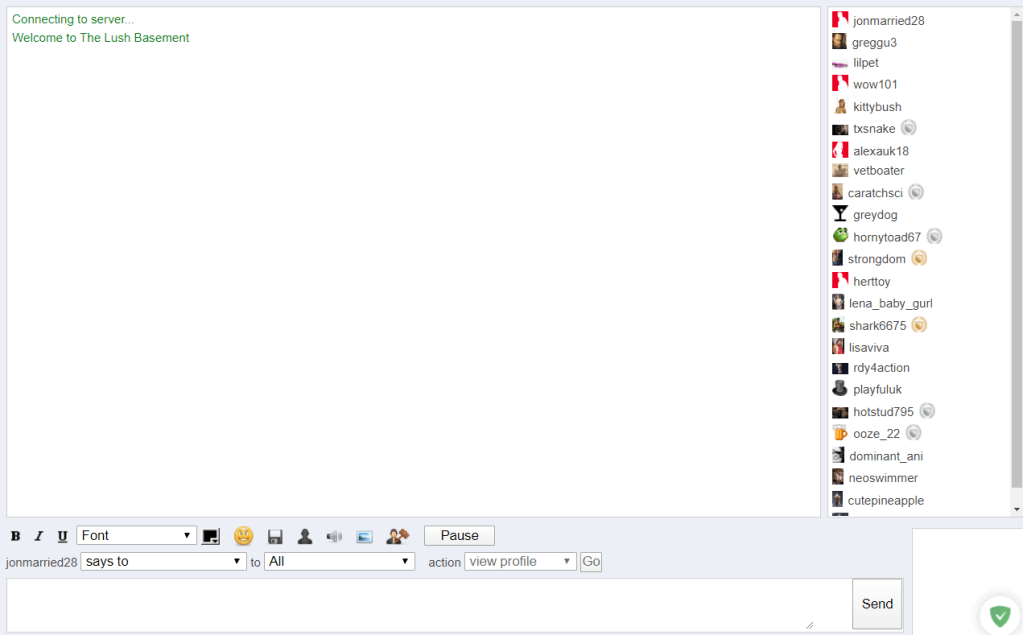
Task: Toggle italic text formatting
Action: (x=39, y=536)
